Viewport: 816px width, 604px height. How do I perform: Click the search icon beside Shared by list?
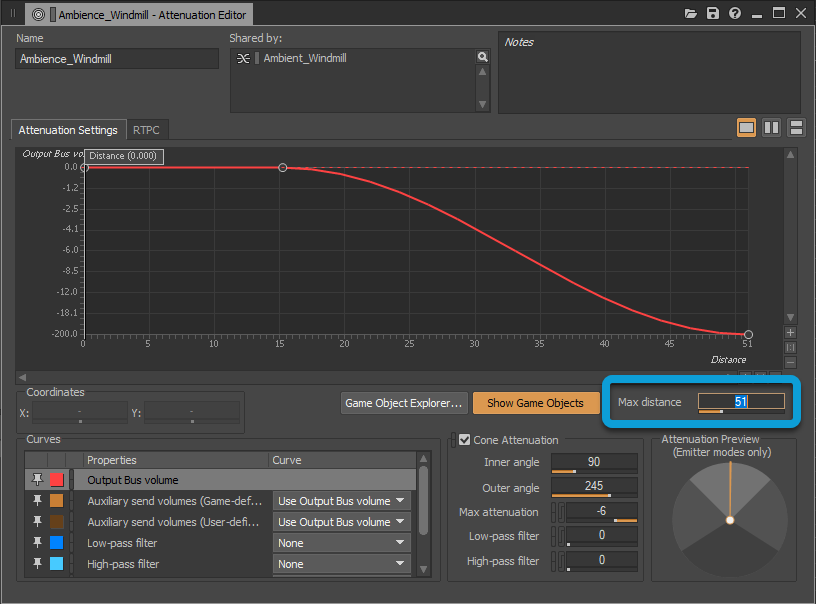[x=483, y=58]
